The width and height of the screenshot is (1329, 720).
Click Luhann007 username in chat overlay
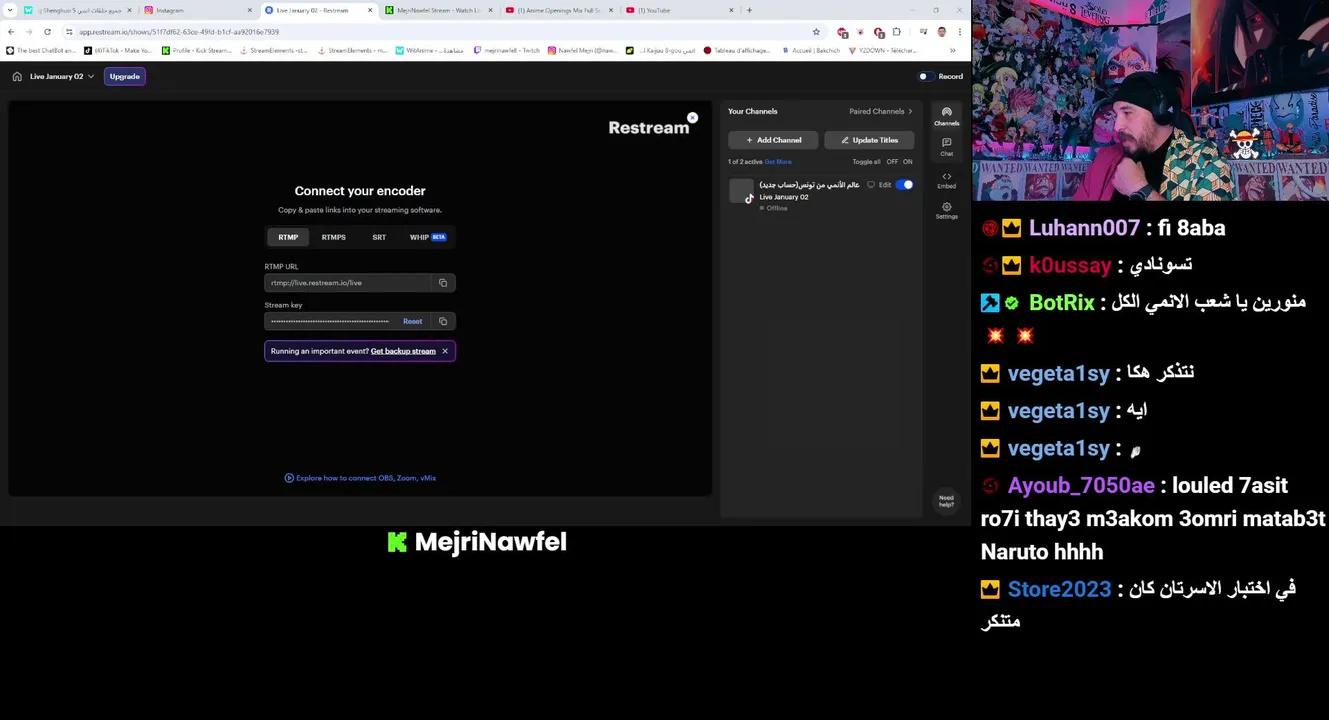(1084, 228)
